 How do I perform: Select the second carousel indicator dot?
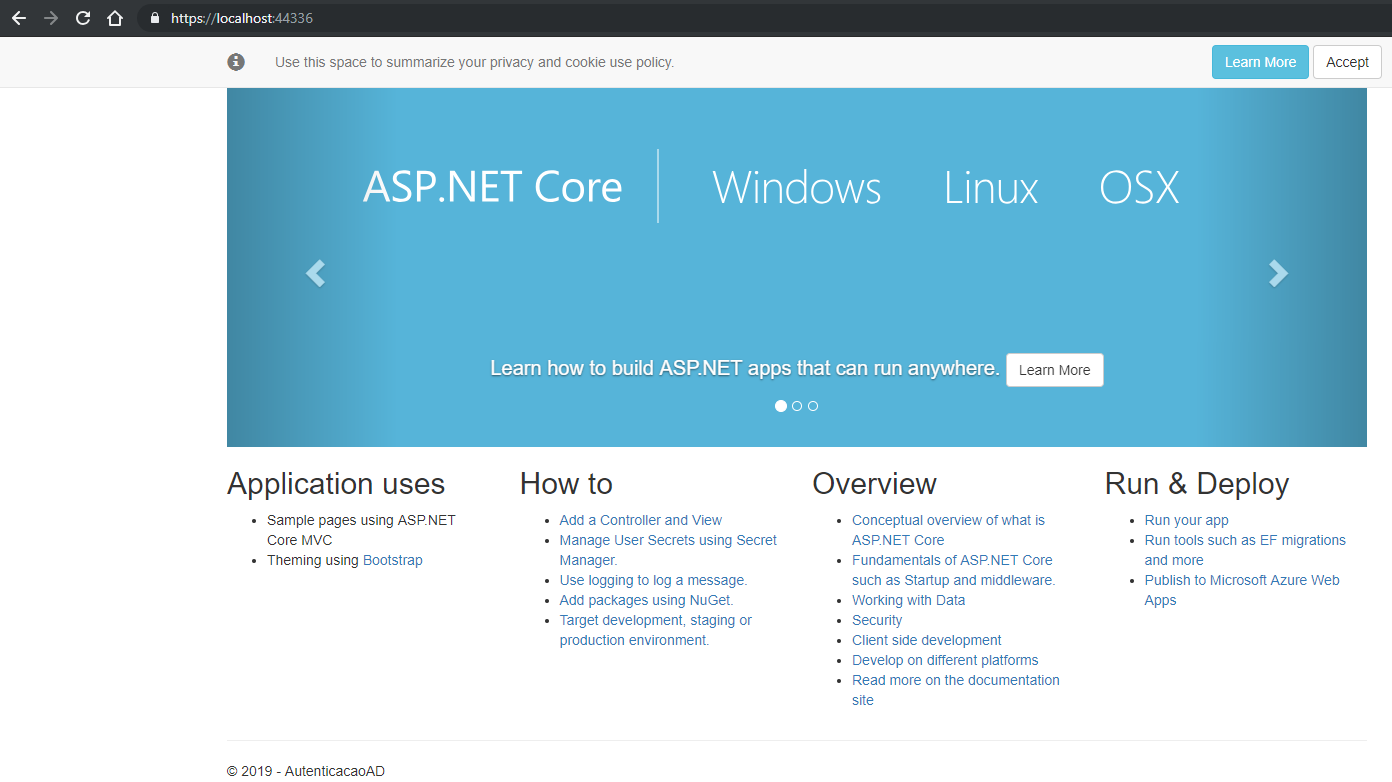pyautogui.click(x=797, y=406)
